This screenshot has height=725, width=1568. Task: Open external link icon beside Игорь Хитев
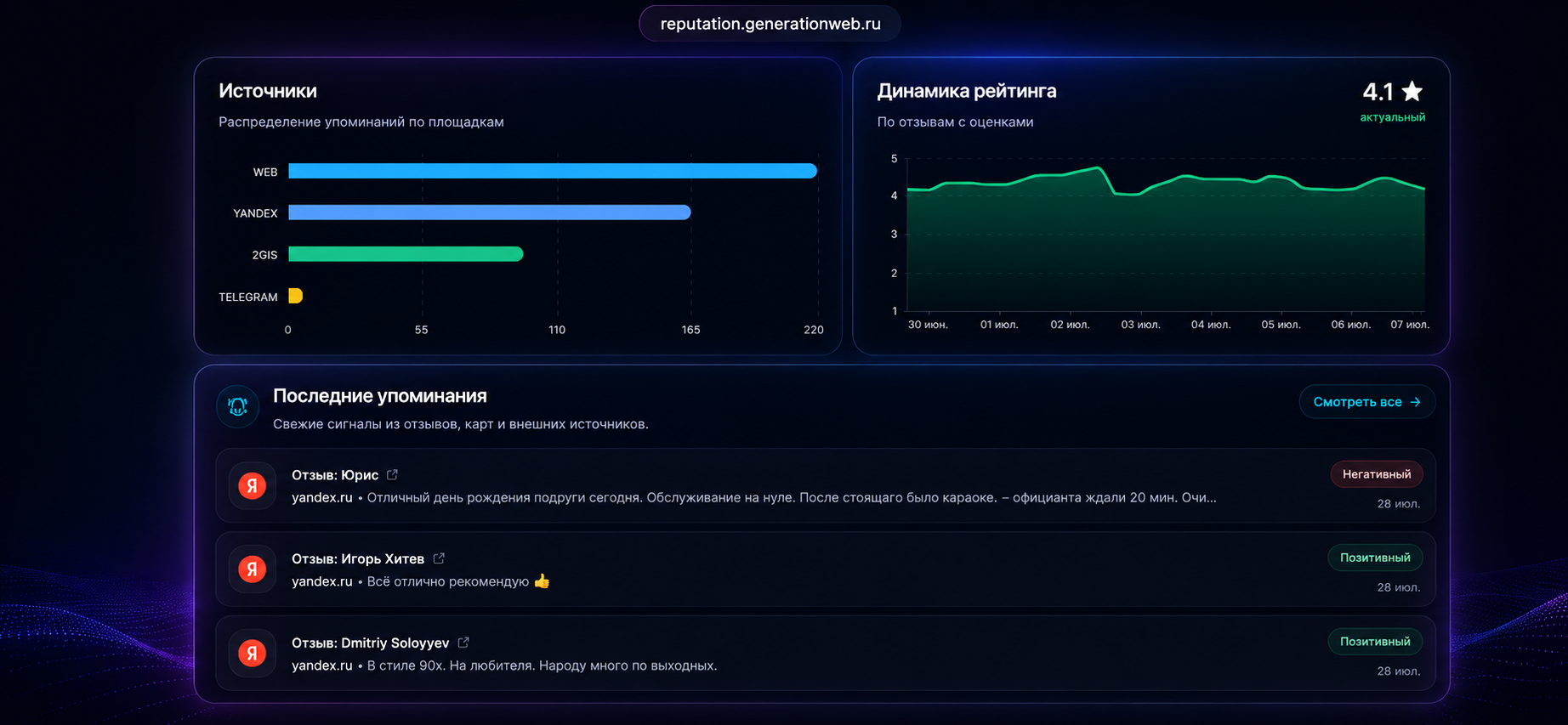pyautogui.click(x=439, y=558)
